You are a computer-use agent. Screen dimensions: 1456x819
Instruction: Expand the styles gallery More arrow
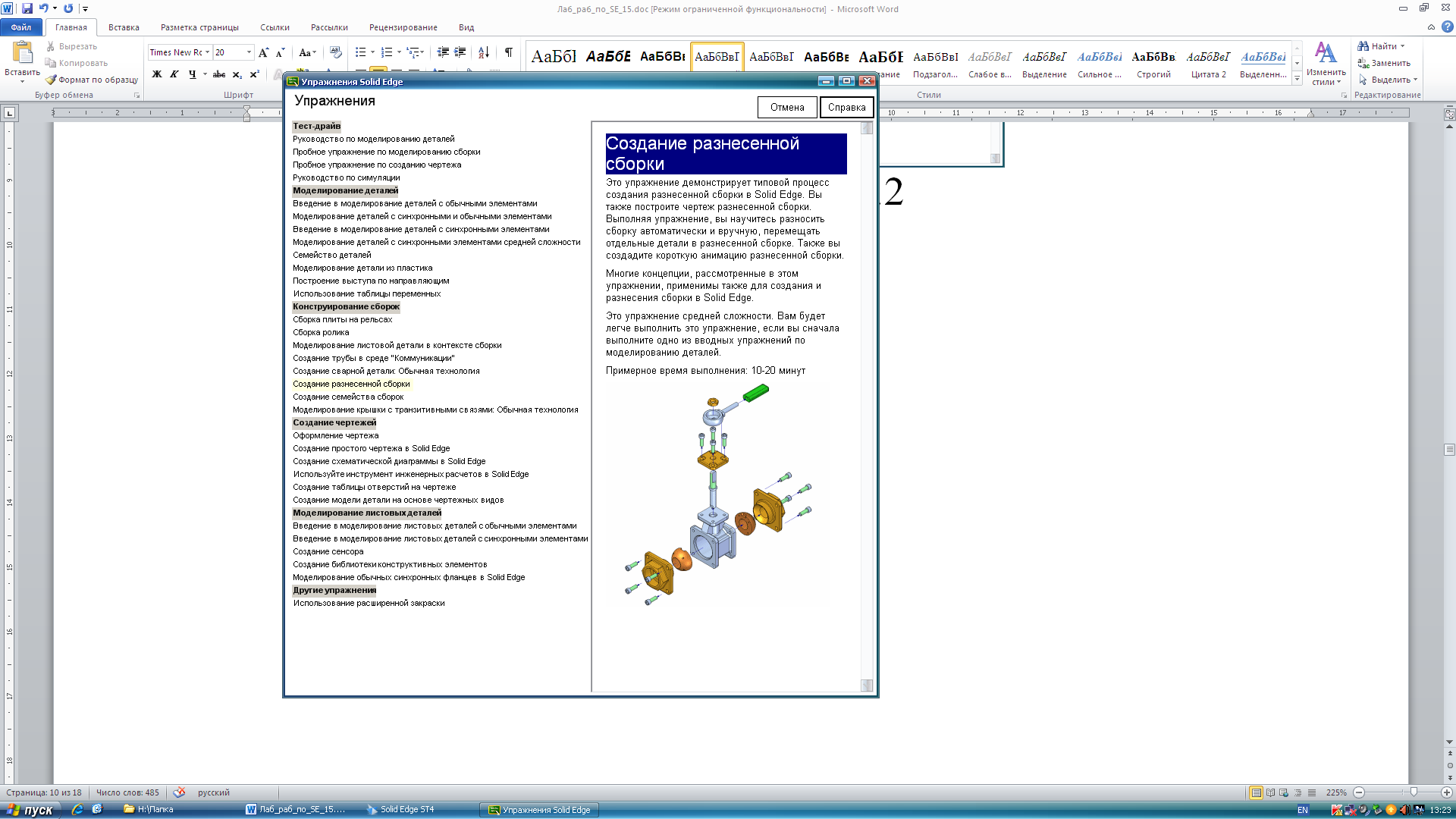point(1298,79)
